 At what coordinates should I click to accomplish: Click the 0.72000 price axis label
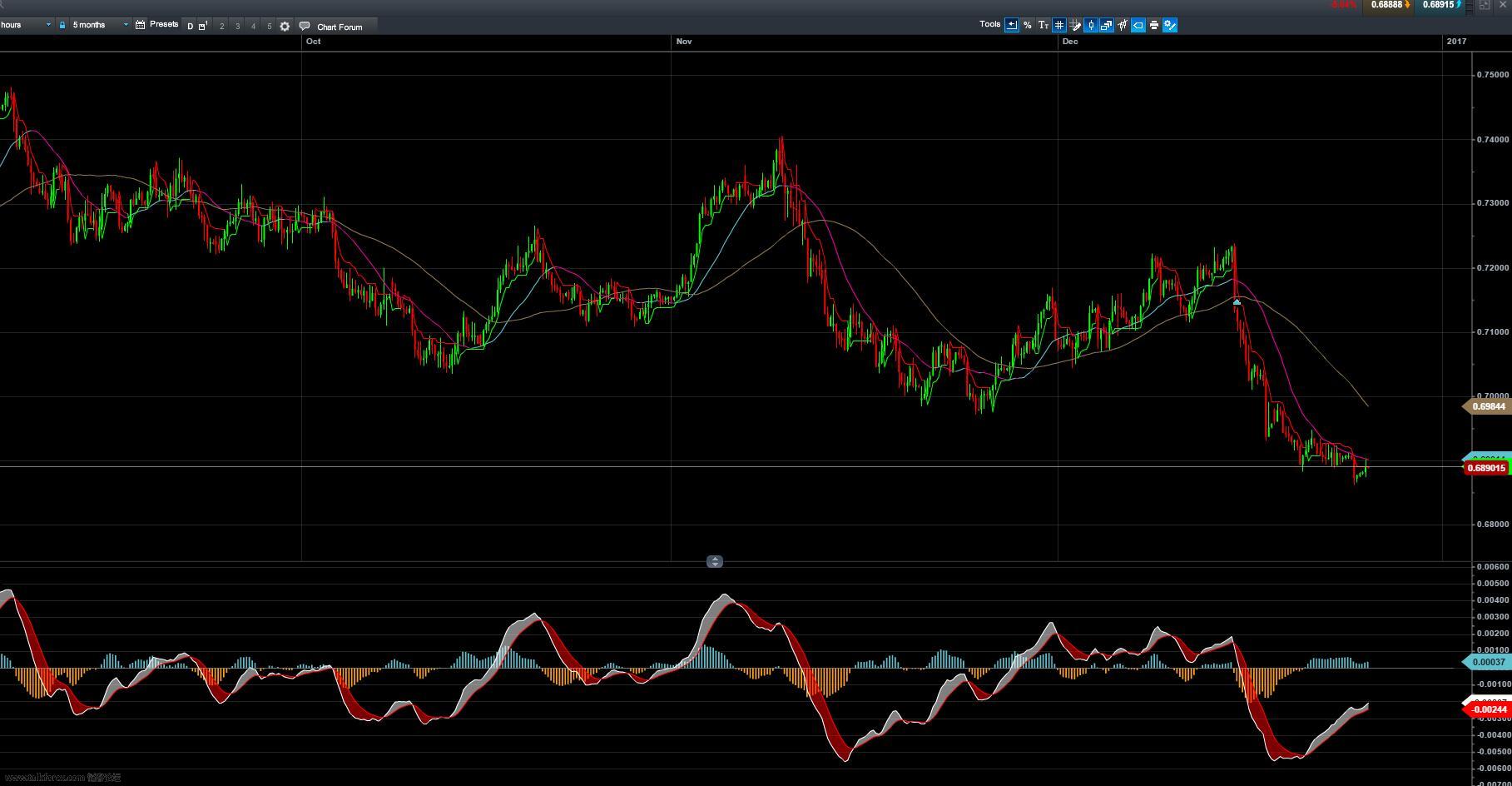click(x=1492, y=268)
